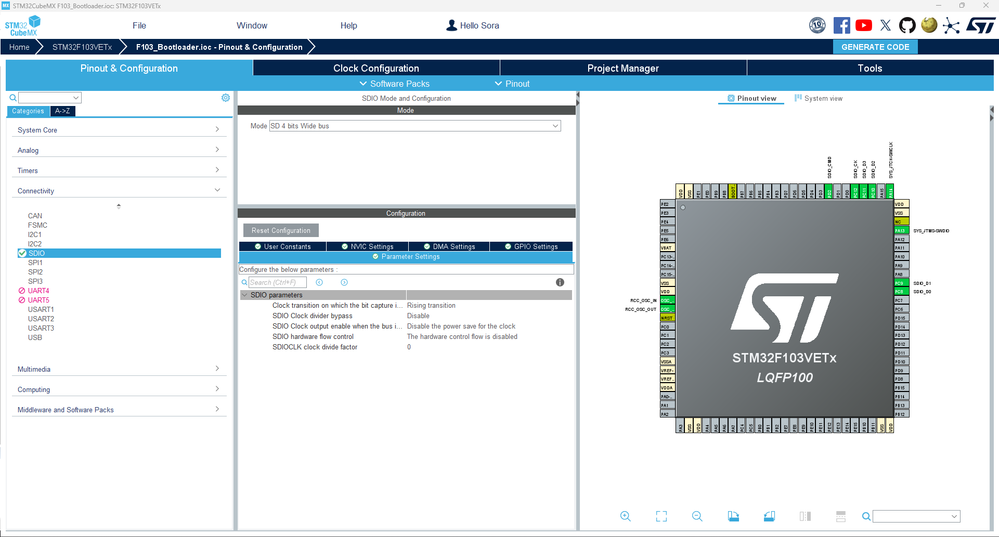Zoom out of the pinout view
The width and height of the screenshot is (999, 537).
click(697, 516)
